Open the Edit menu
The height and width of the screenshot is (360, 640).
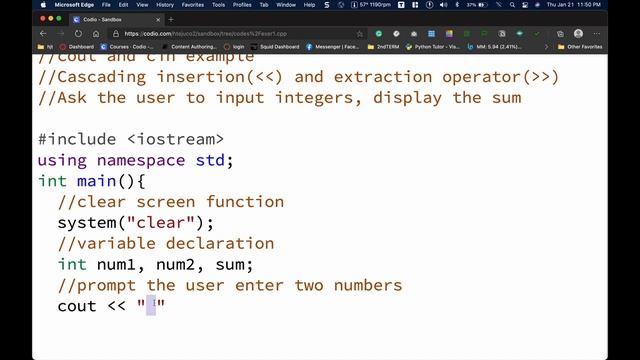coord(123,5)
